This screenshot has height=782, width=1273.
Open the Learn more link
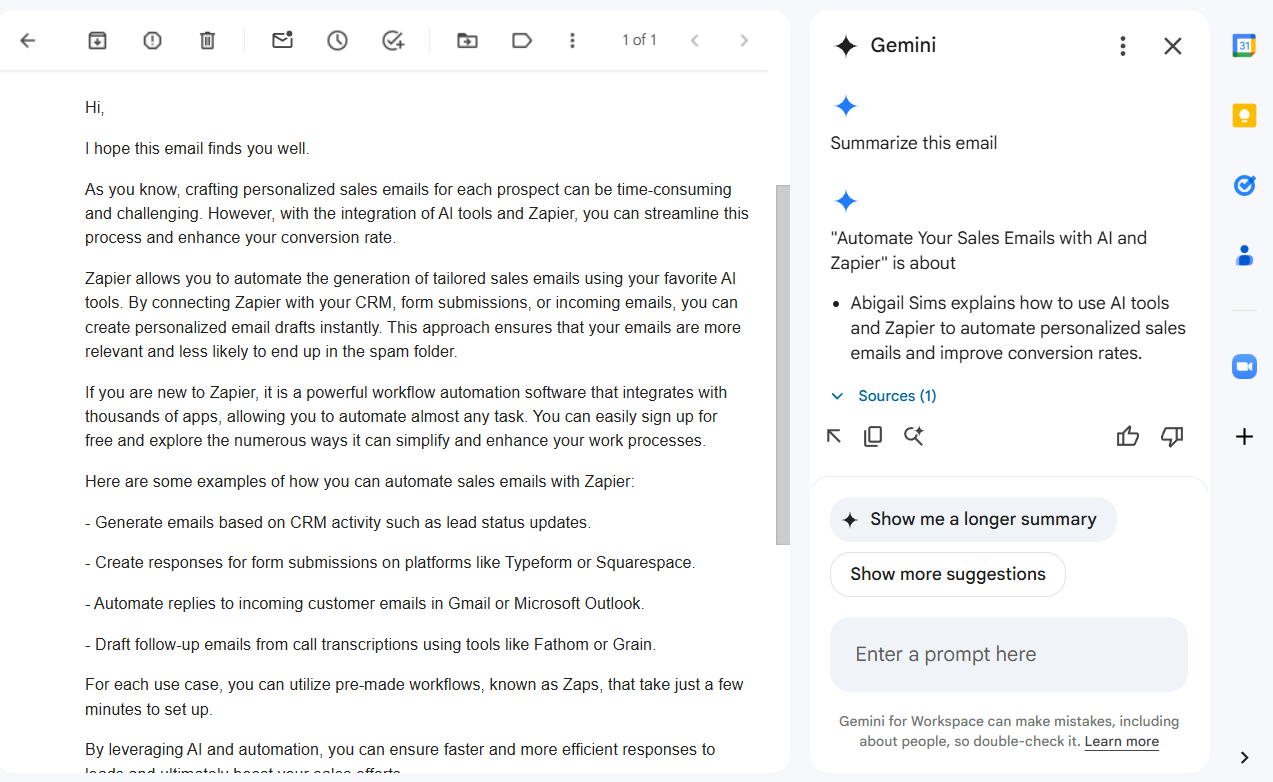coord(1122,741)
